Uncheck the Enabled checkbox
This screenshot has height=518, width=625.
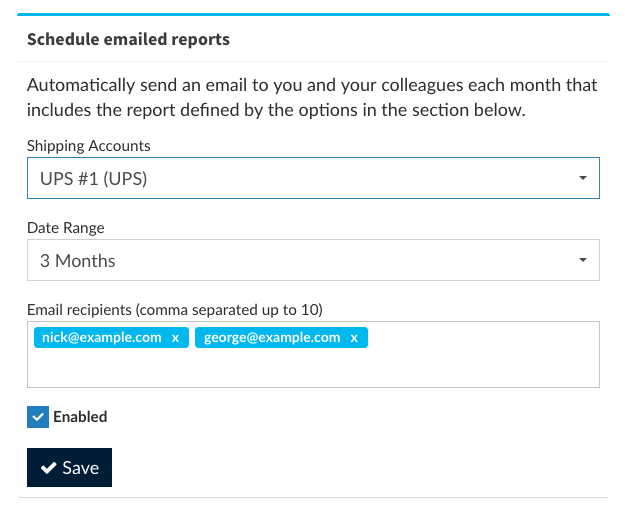point(38,417)
